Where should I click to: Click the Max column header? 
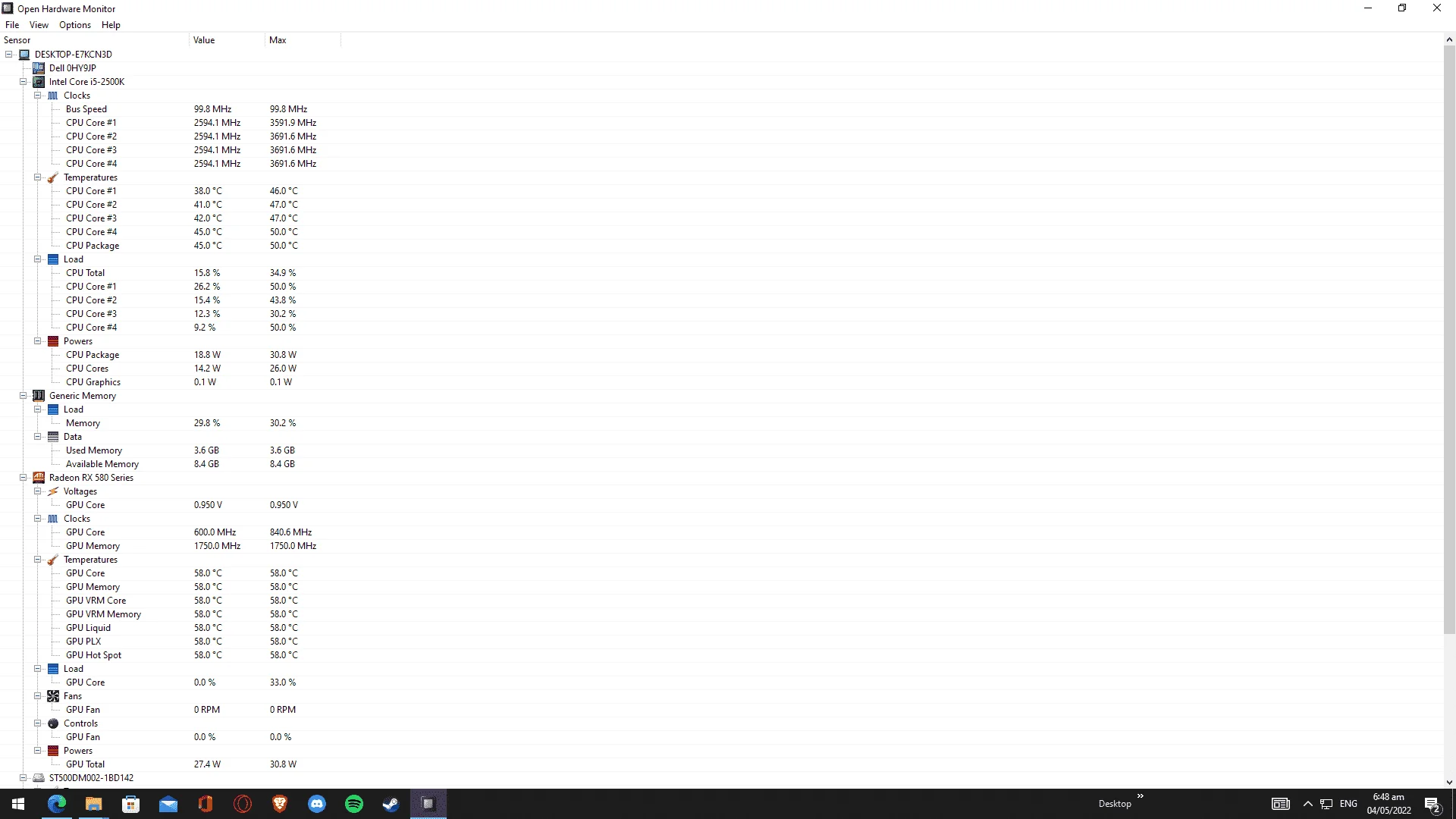303,40
